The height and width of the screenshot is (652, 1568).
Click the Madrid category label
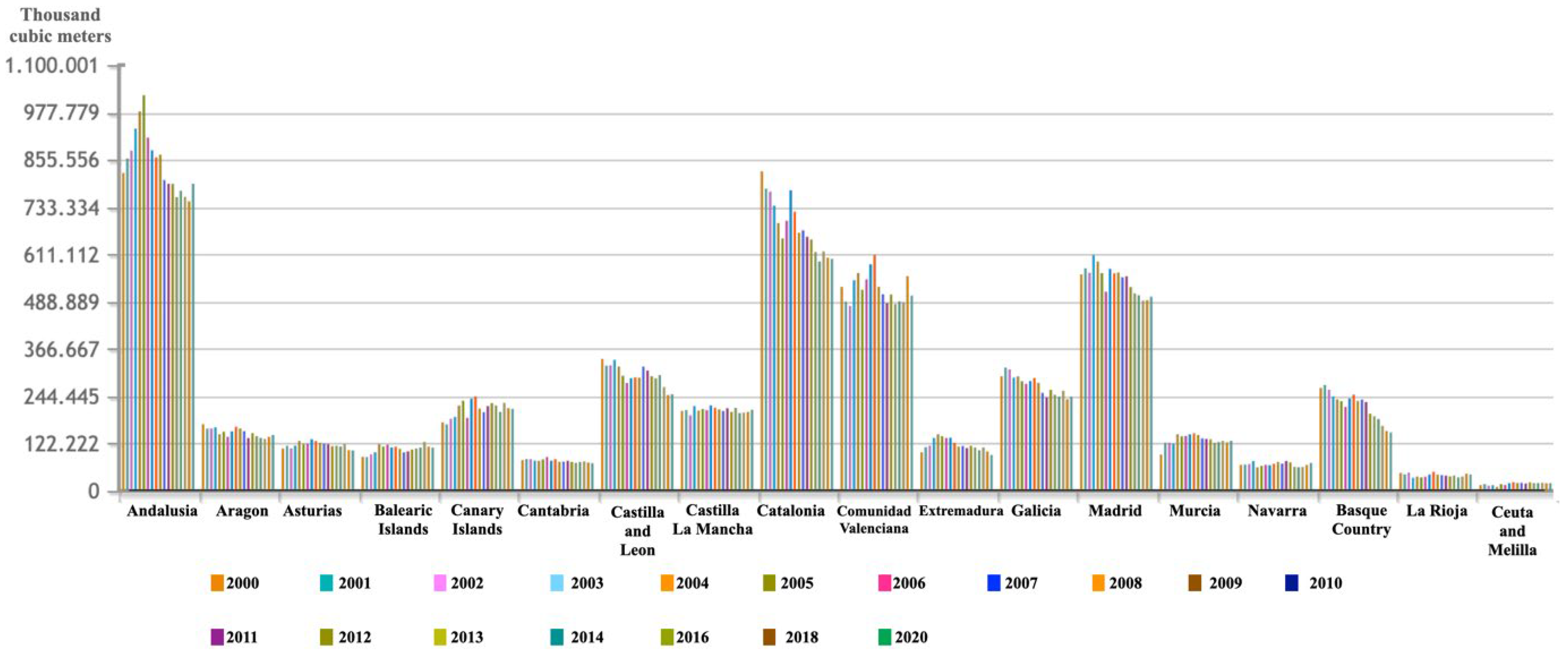(1114, 510)
